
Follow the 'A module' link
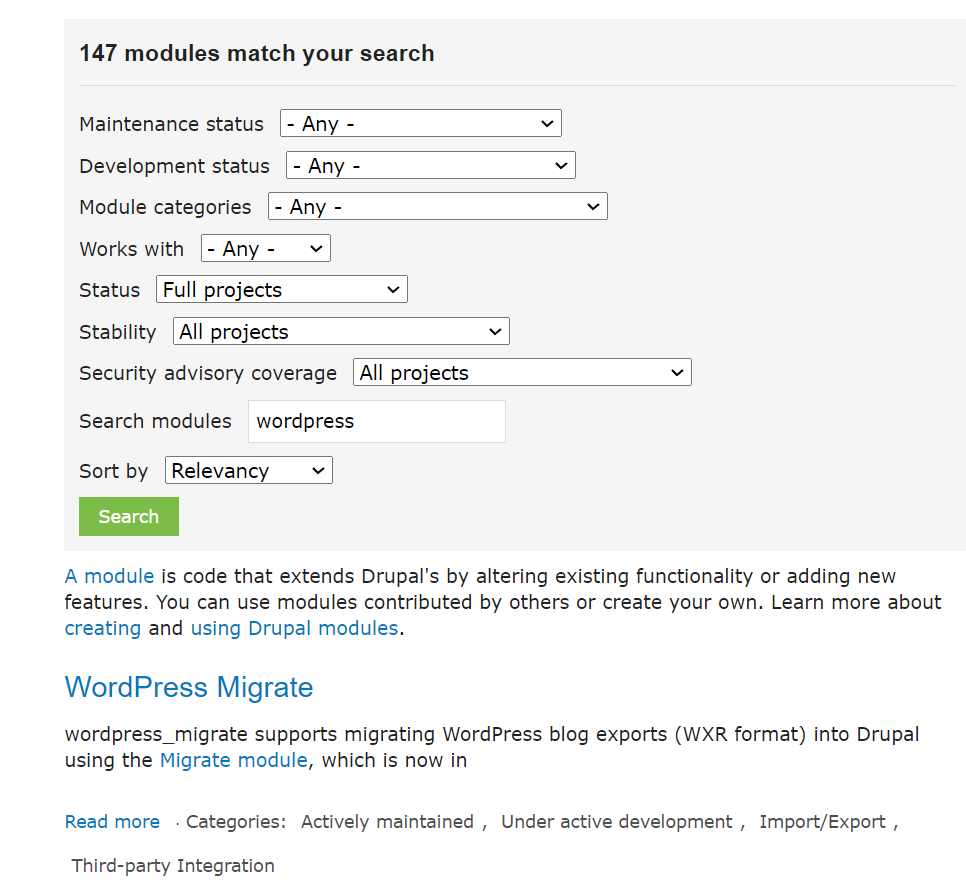[x=109, y=576]
